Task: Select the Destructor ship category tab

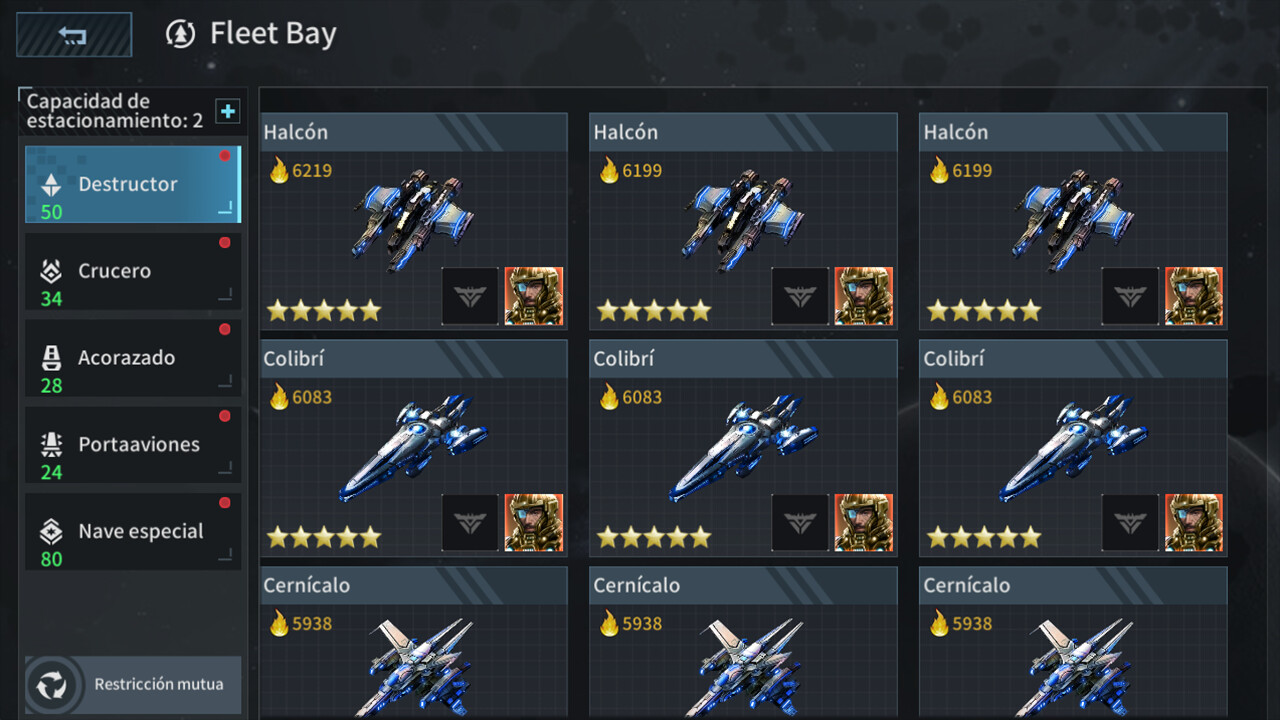Action: click(x=133, y=184)
